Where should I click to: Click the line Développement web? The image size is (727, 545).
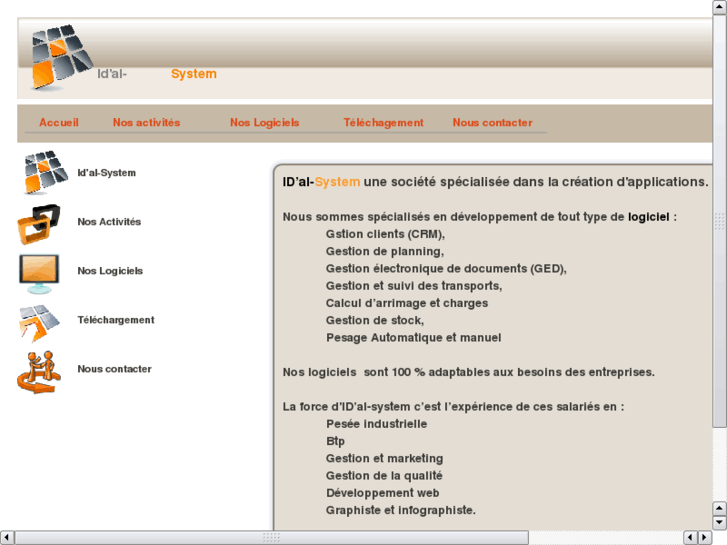coord(383,493)
